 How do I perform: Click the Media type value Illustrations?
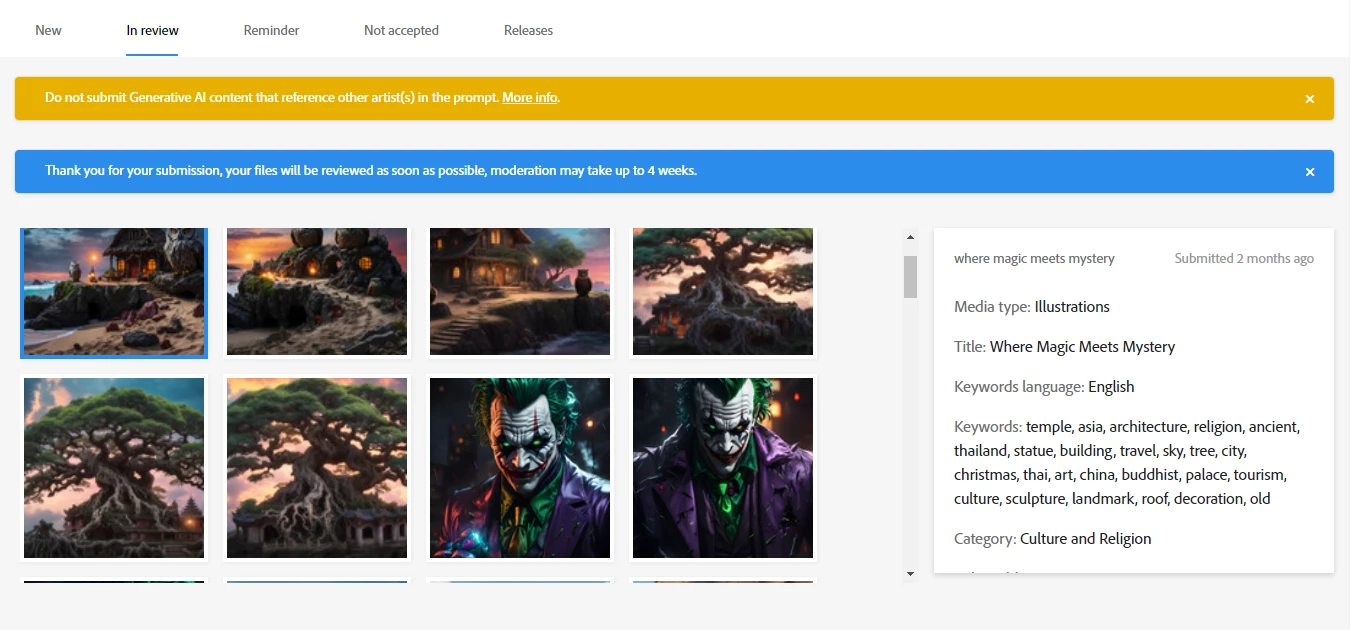[x=1072, y=307]
